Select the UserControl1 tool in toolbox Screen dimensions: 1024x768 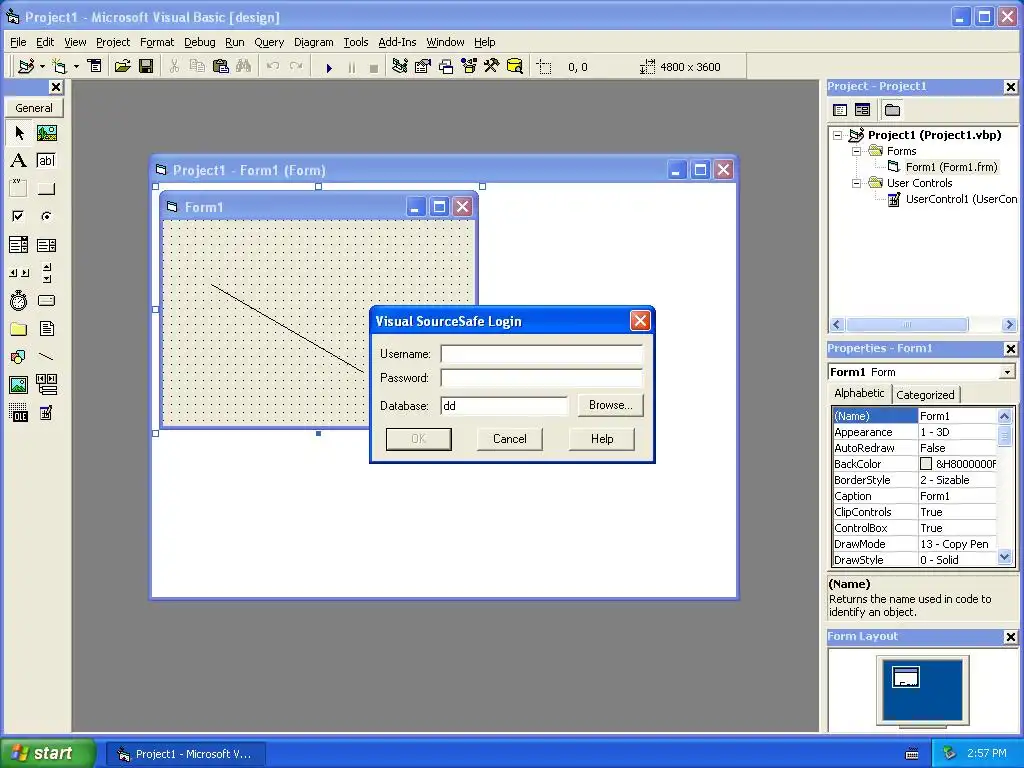click(x=46, y=413)
